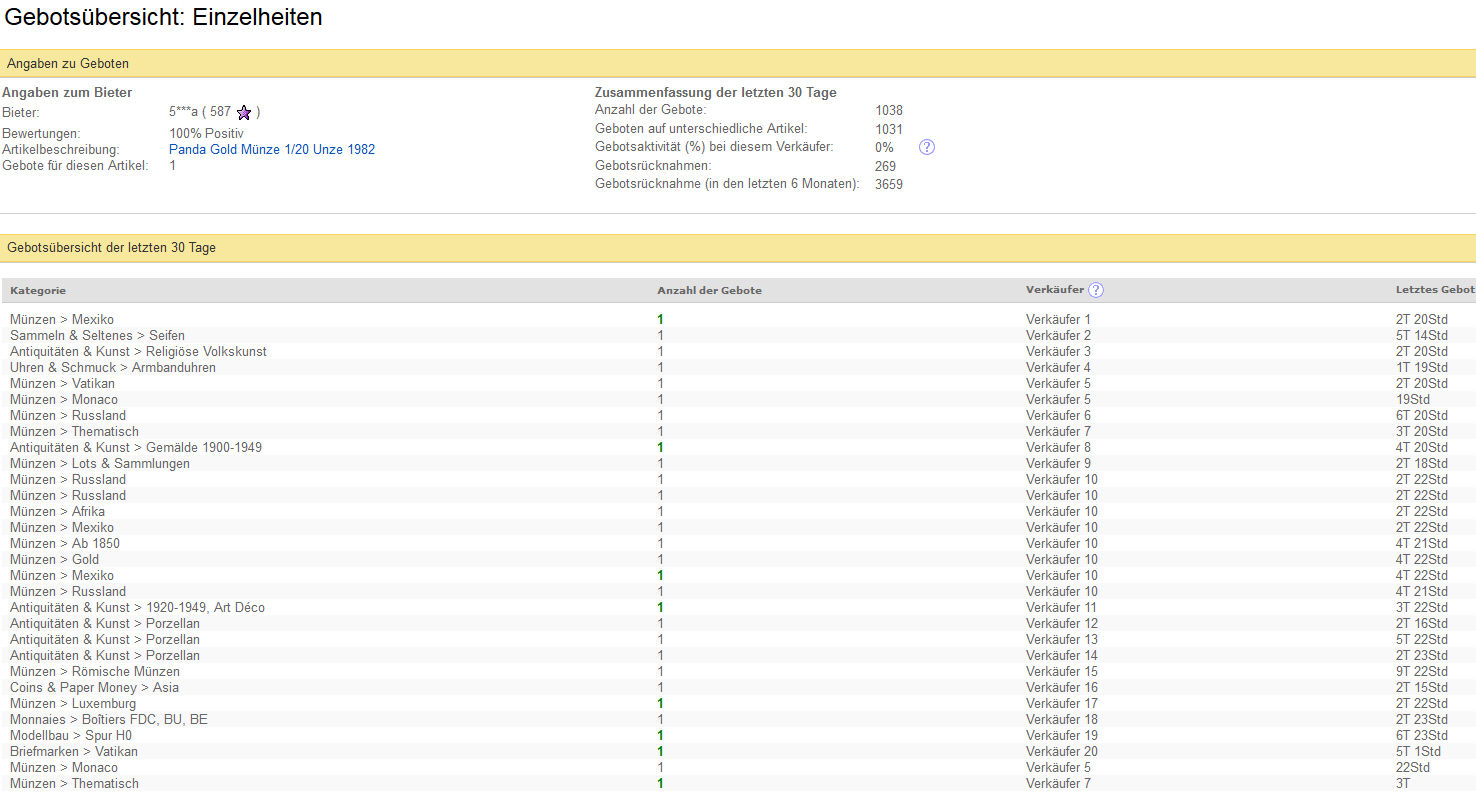
Task: Open help icon beside Gebotsaktivität percentage
Action: pos(926,147)
